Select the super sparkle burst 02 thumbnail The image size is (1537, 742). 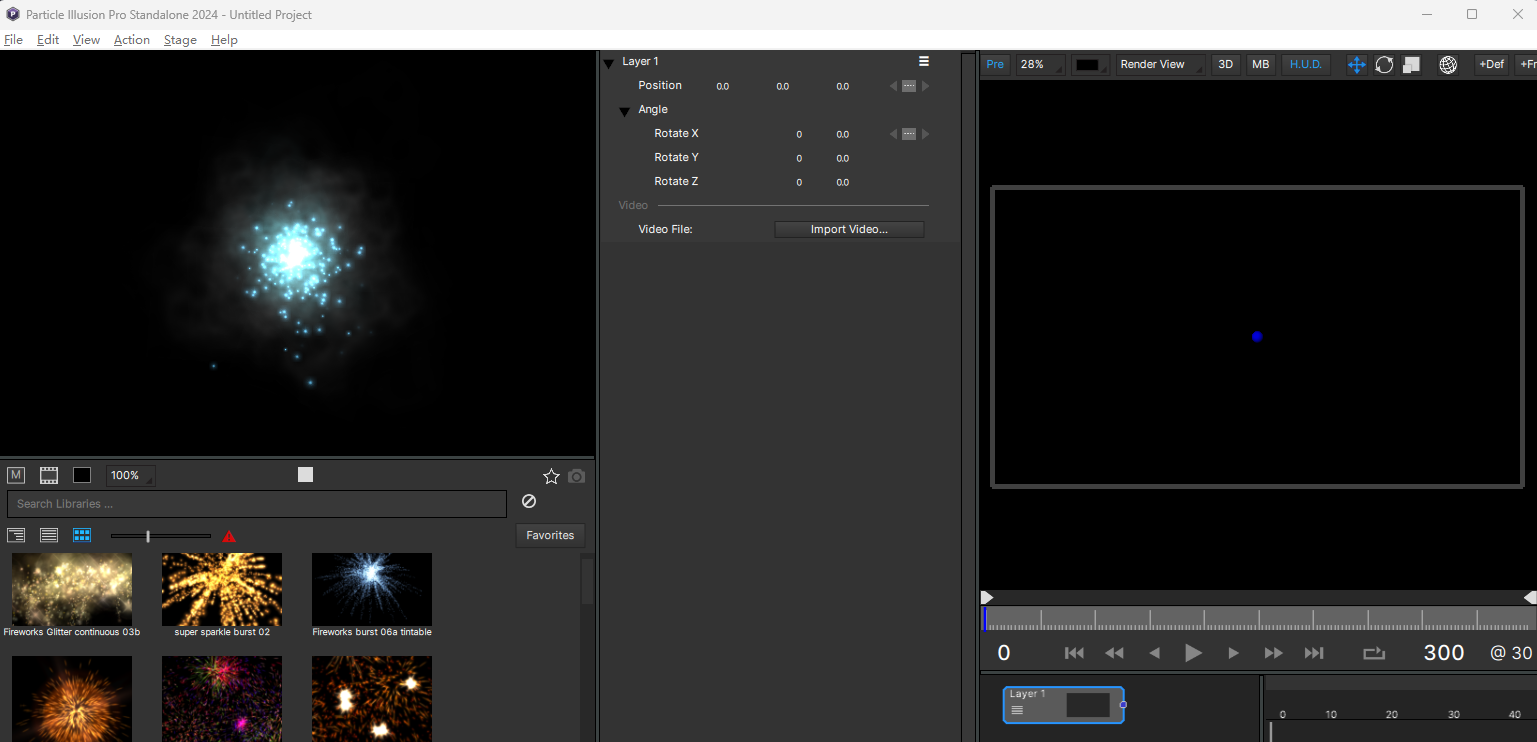221,589
